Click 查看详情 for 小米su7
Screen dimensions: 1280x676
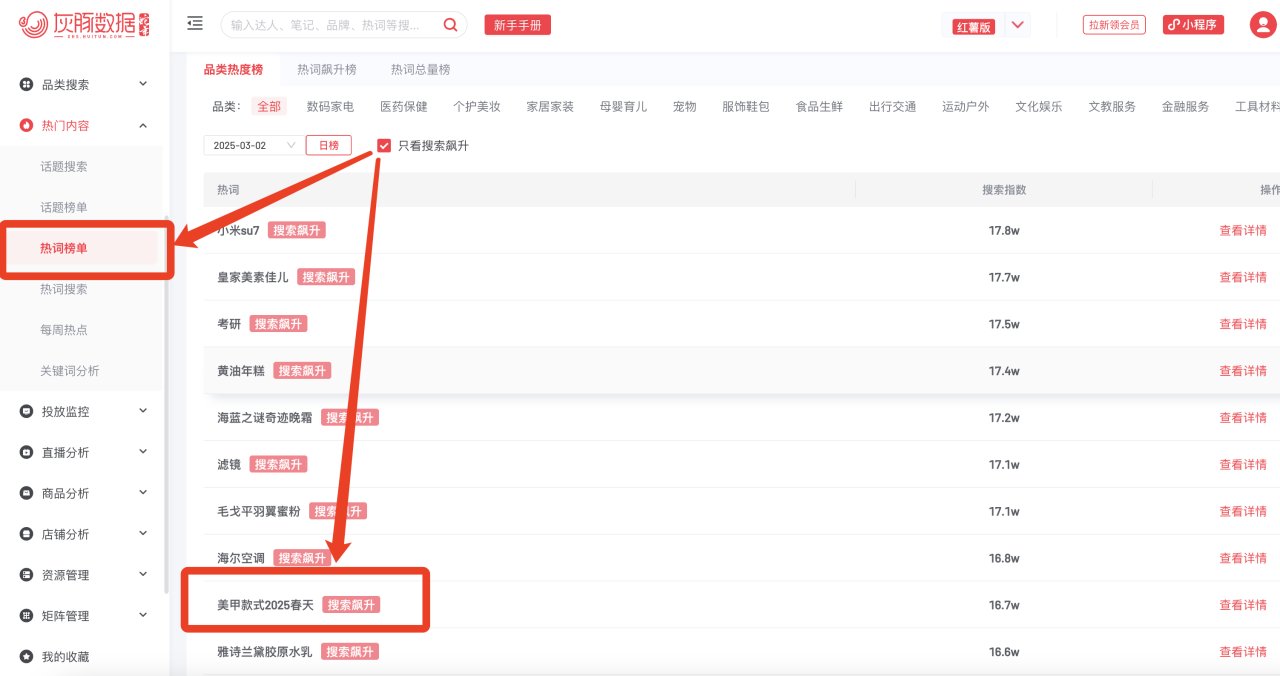pos(1242,231)
